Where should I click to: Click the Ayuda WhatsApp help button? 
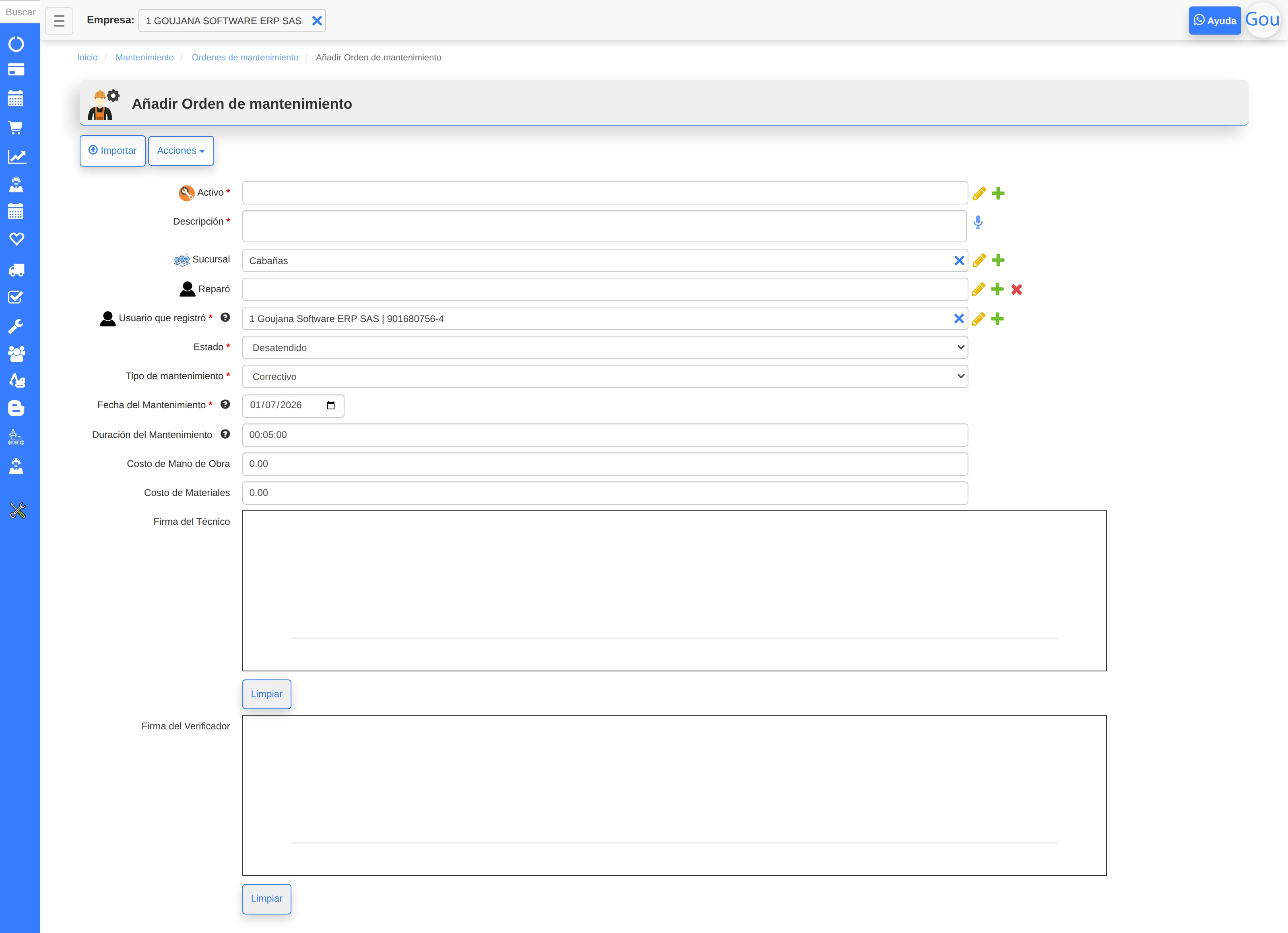(1215, 21)
